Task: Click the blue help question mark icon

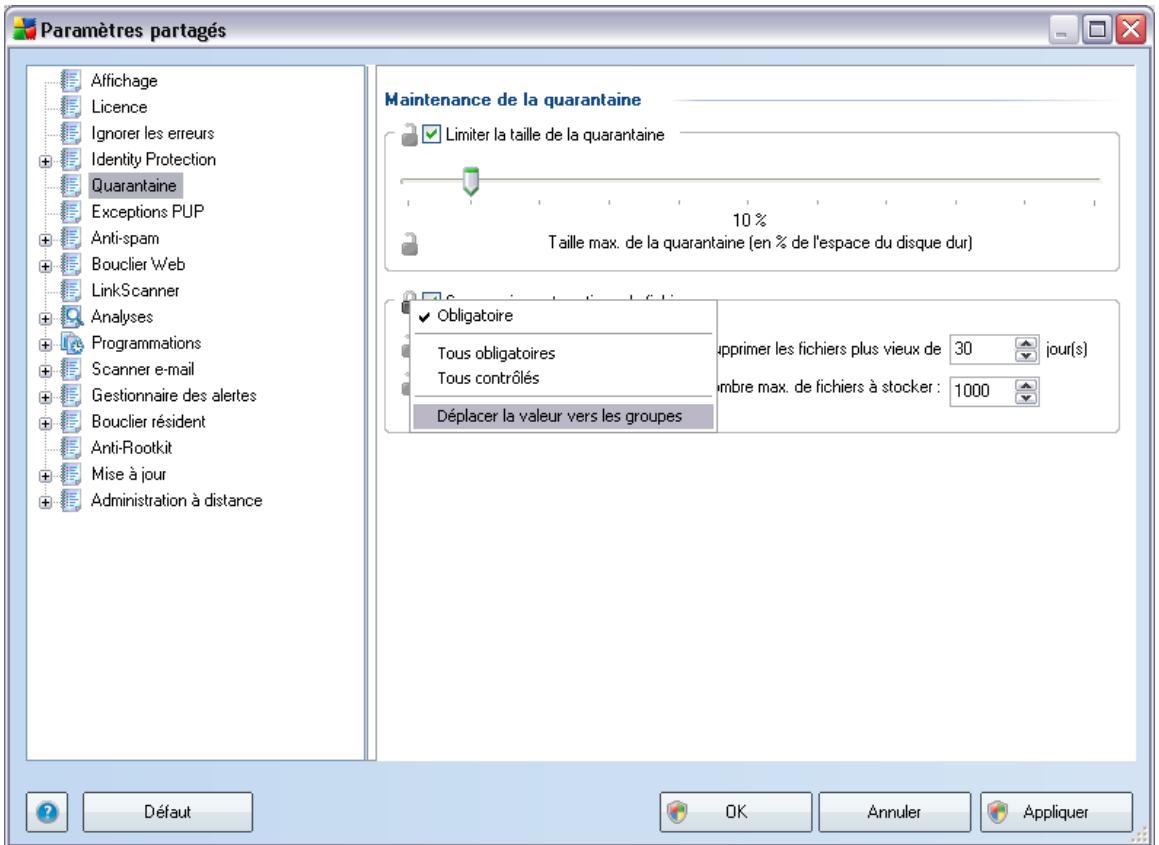Action: click(47, 812)
